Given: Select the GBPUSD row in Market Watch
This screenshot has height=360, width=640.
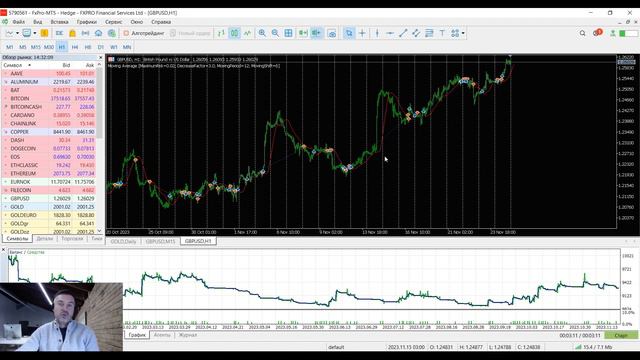Looking at the screenshot, I should point(49,198).
